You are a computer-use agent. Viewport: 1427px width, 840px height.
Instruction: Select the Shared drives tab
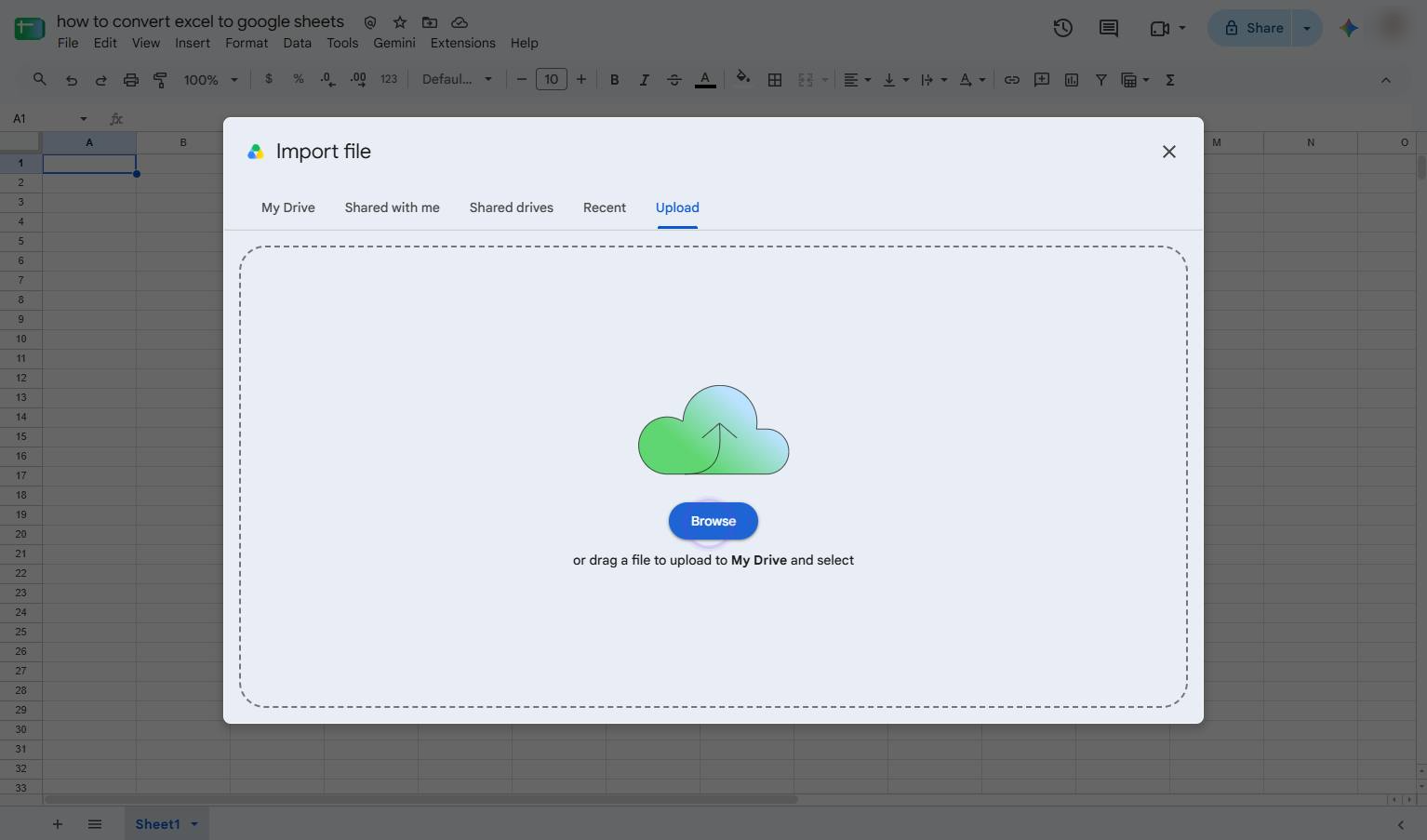pyautogui.click(x=512, y=207)
